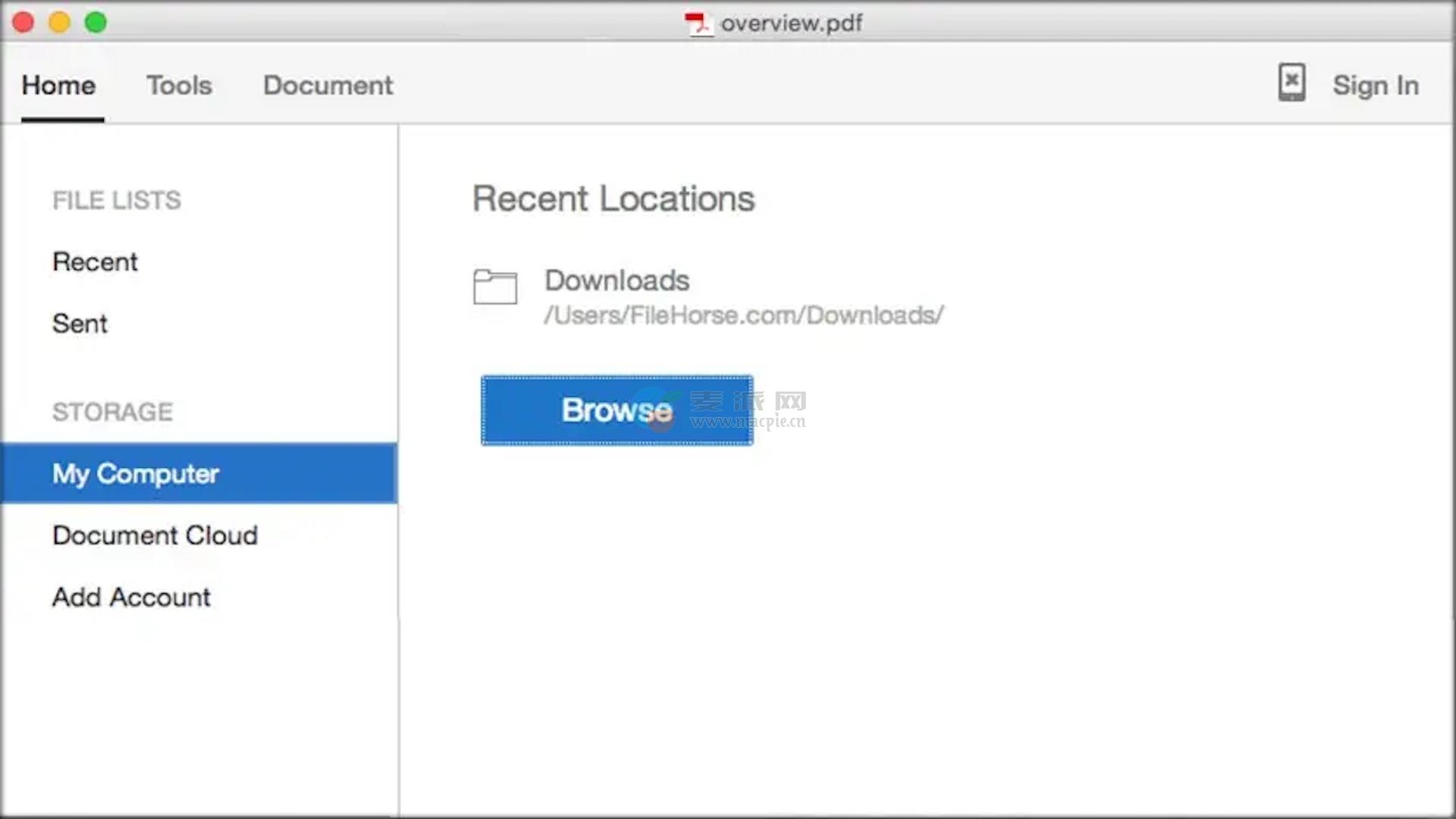Click the Sign In link
This screenshot has width=1456, height=819.
coord(1376,86)
